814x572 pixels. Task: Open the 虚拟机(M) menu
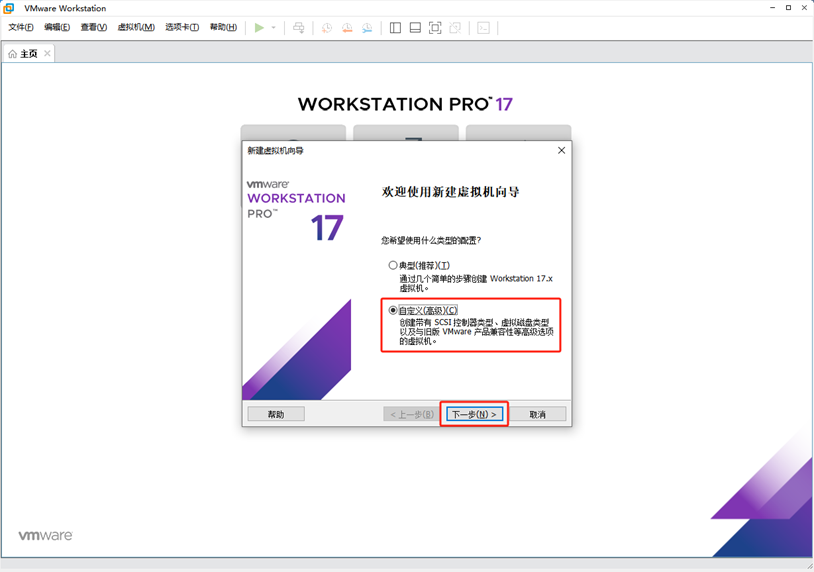coord(136,27)
